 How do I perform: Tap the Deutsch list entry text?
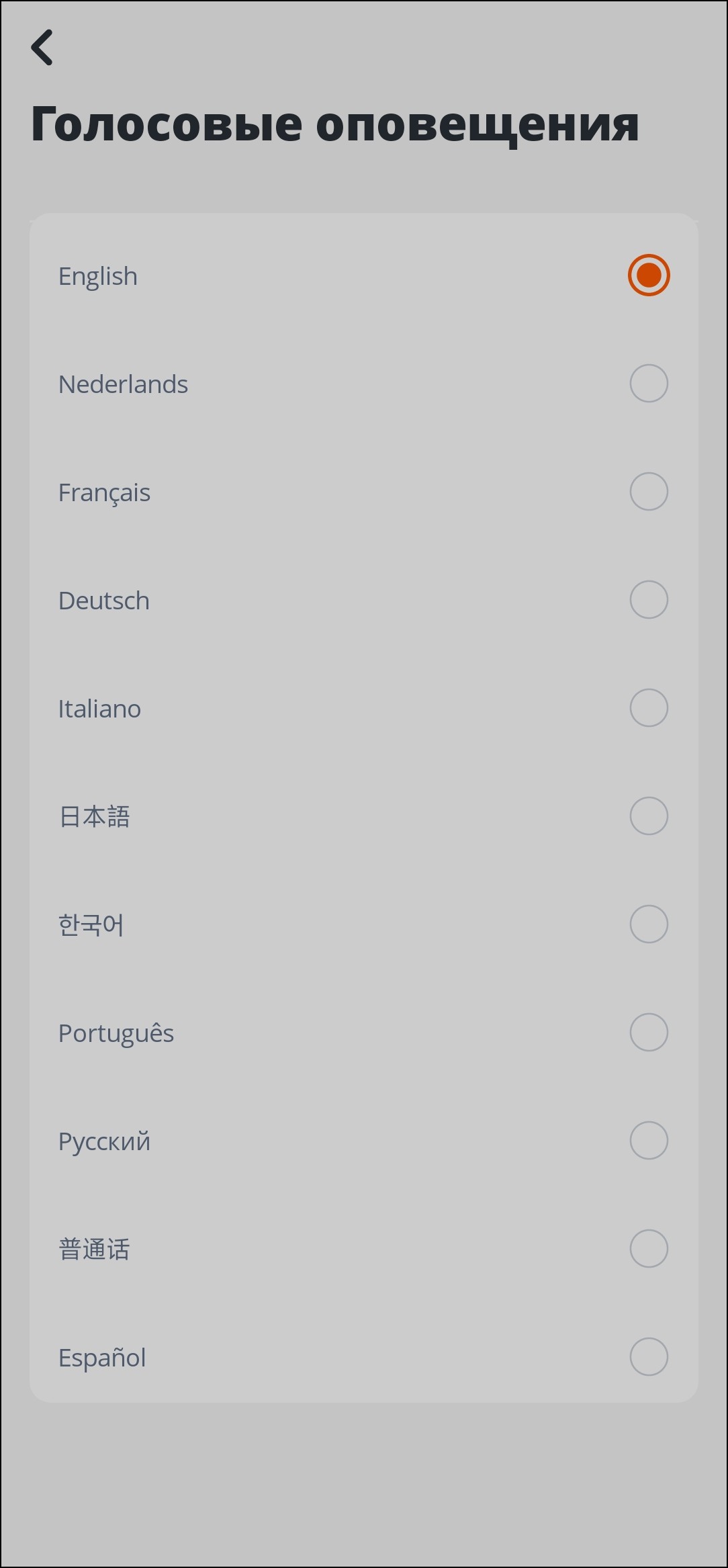(x=104, y=601)
